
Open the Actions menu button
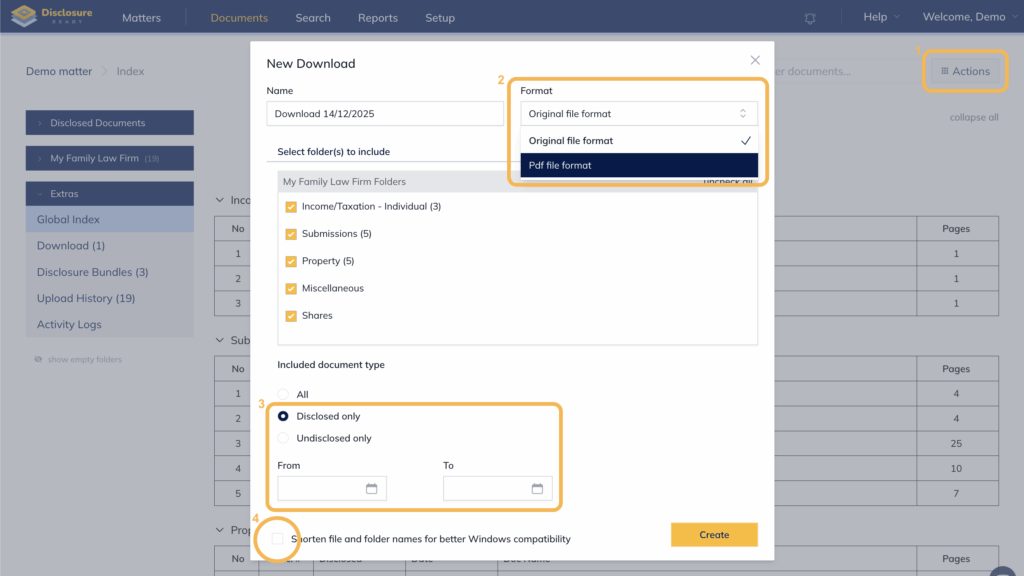[x=965, y=71]
